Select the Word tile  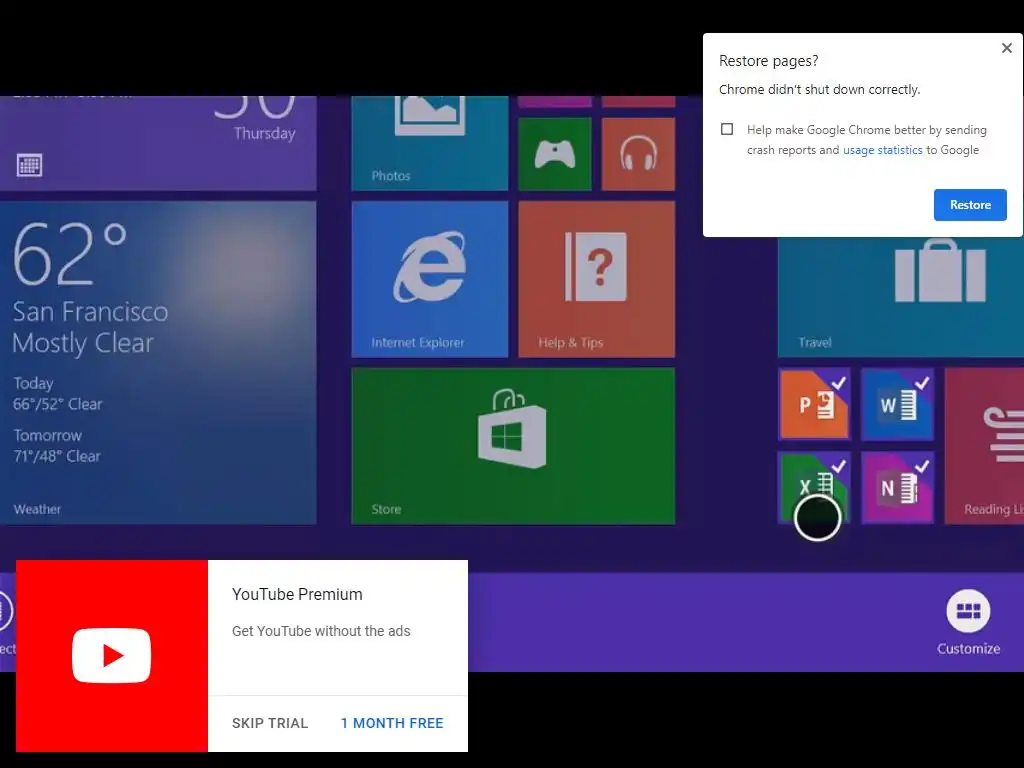(897, 404)
